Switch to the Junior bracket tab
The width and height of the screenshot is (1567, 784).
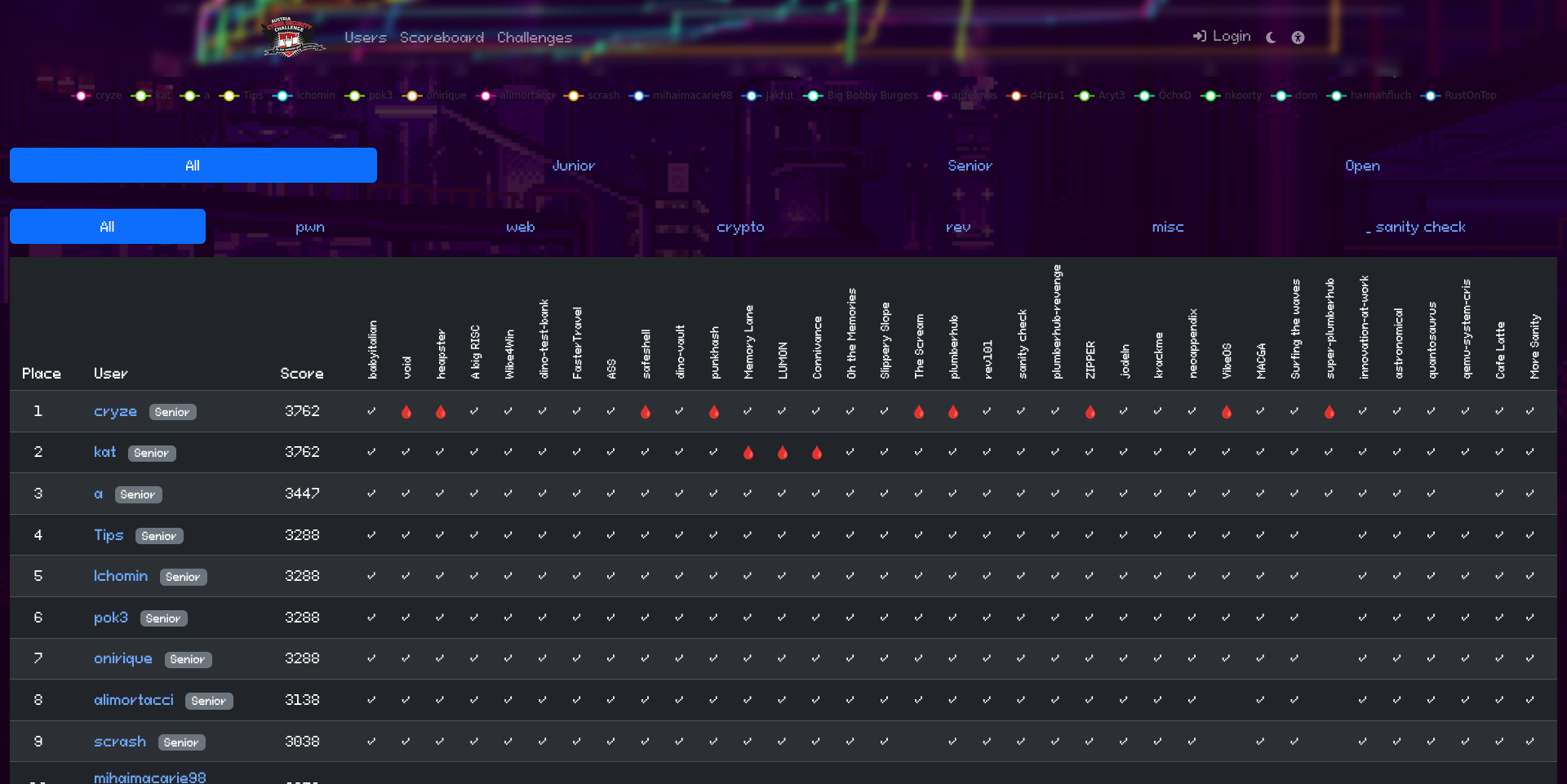pyautogui.click(x=574, y=166)
